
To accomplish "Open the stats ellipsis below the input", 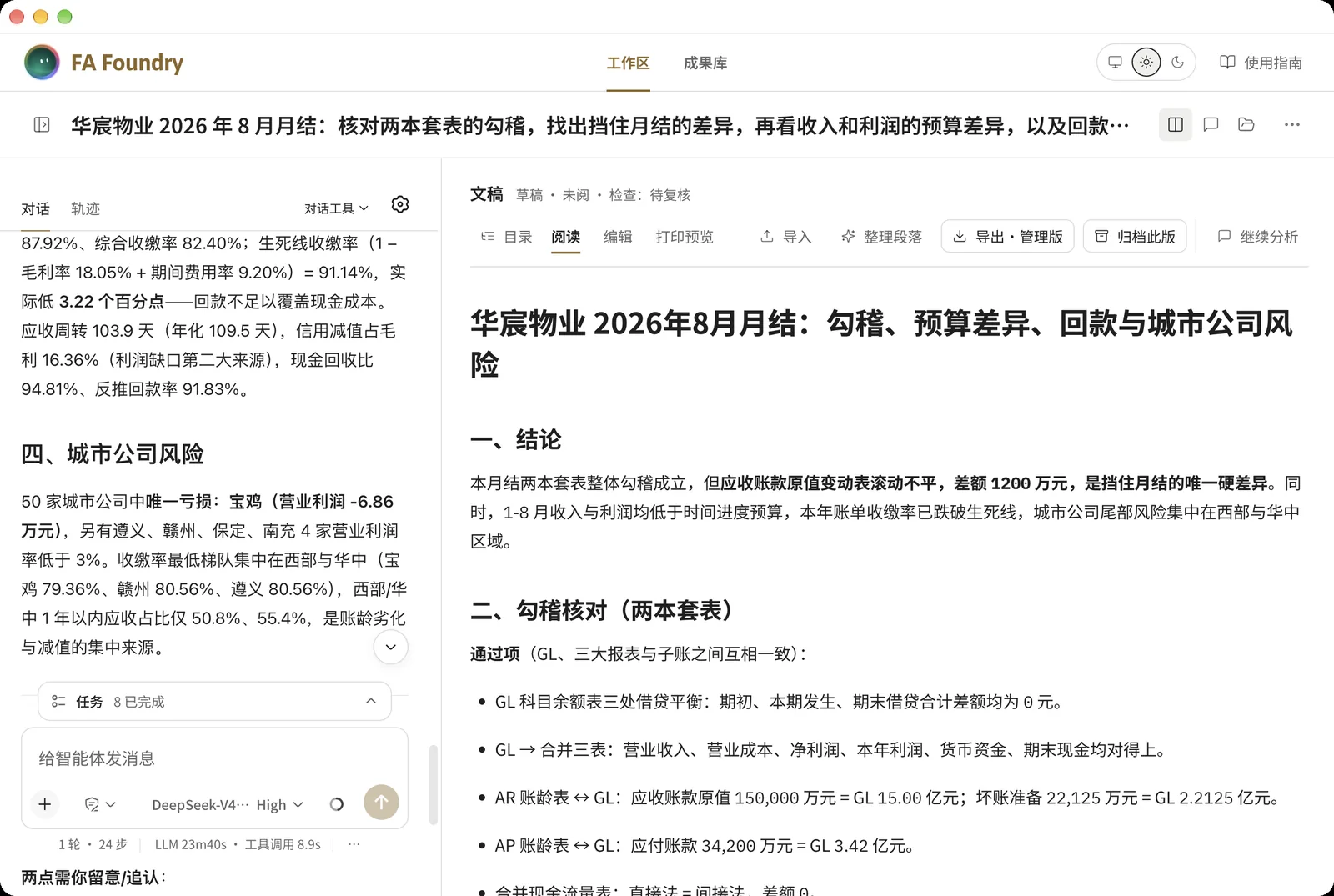I will 354,844.
